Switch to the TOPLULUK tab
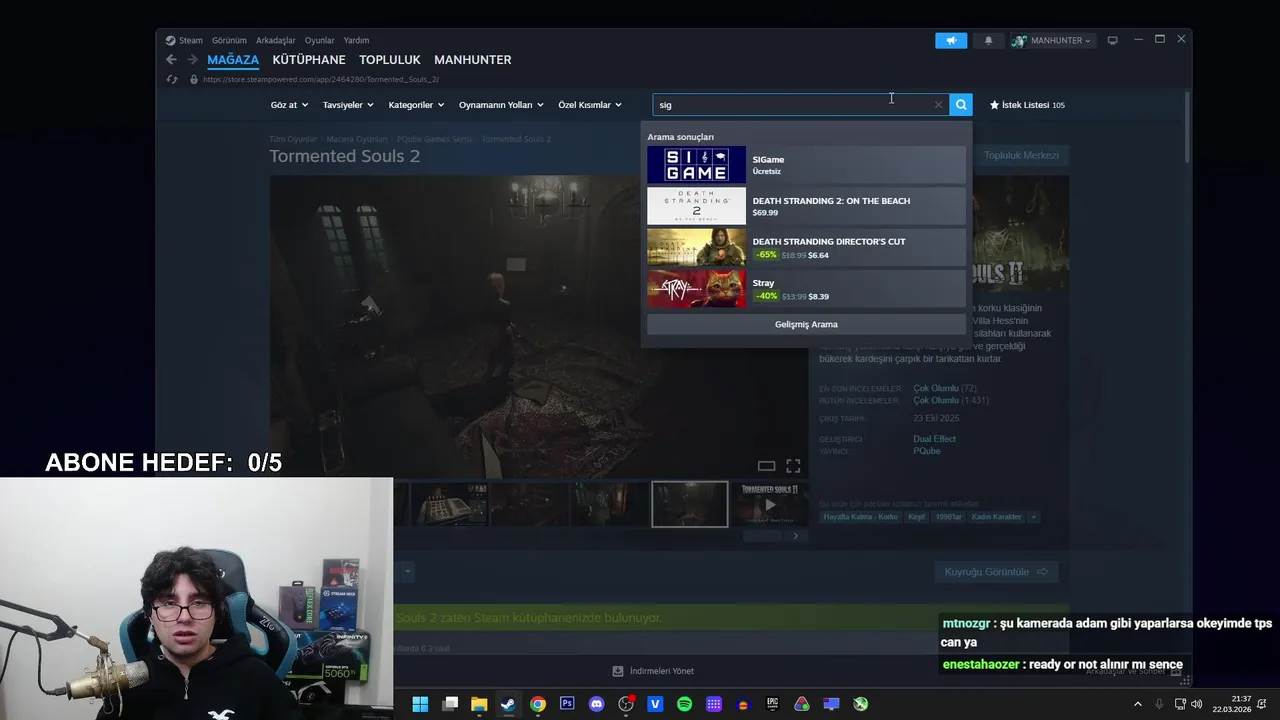 [390, 60]
